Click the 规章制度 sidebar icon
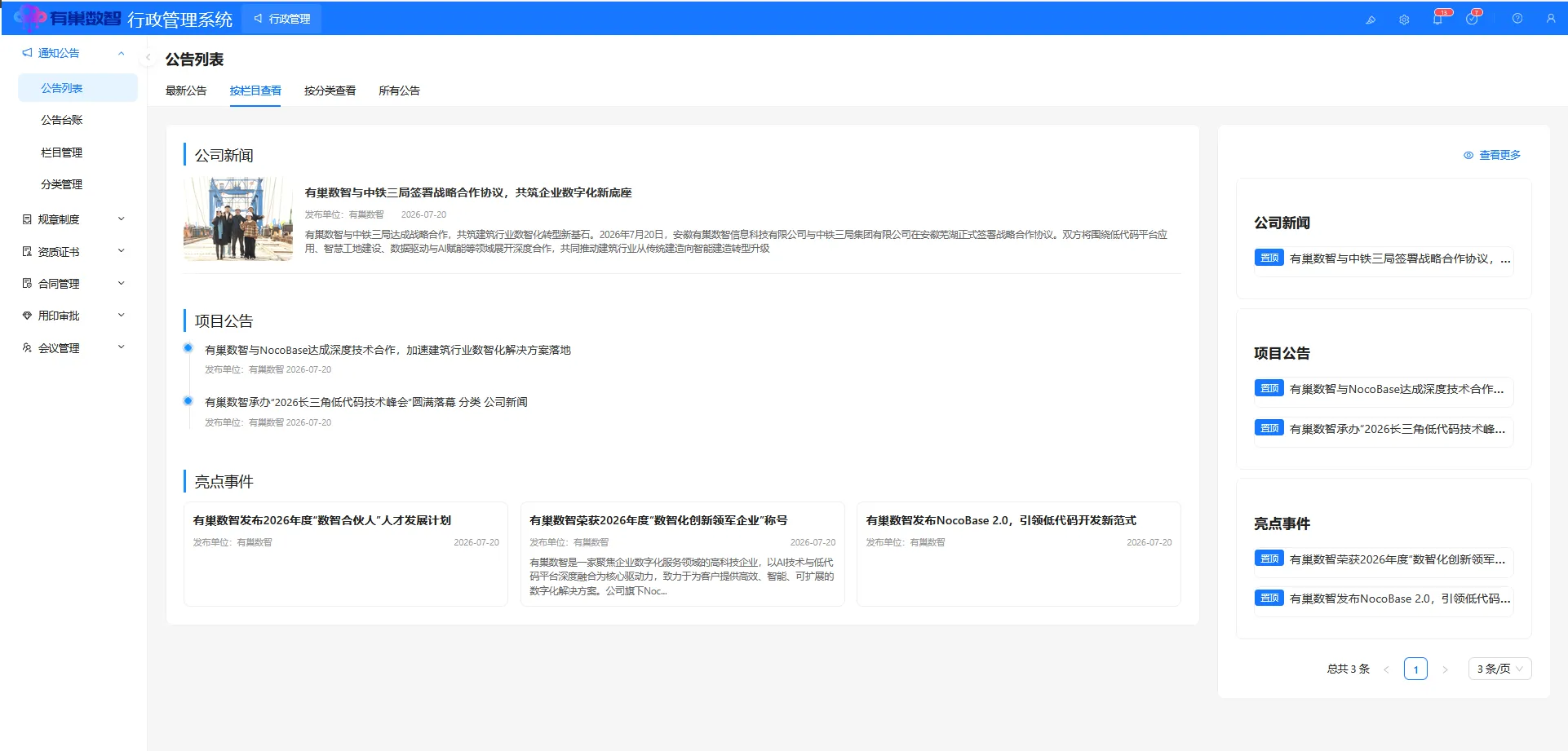The height and width of the screenshot is (751, 1568). coord(27,219)
